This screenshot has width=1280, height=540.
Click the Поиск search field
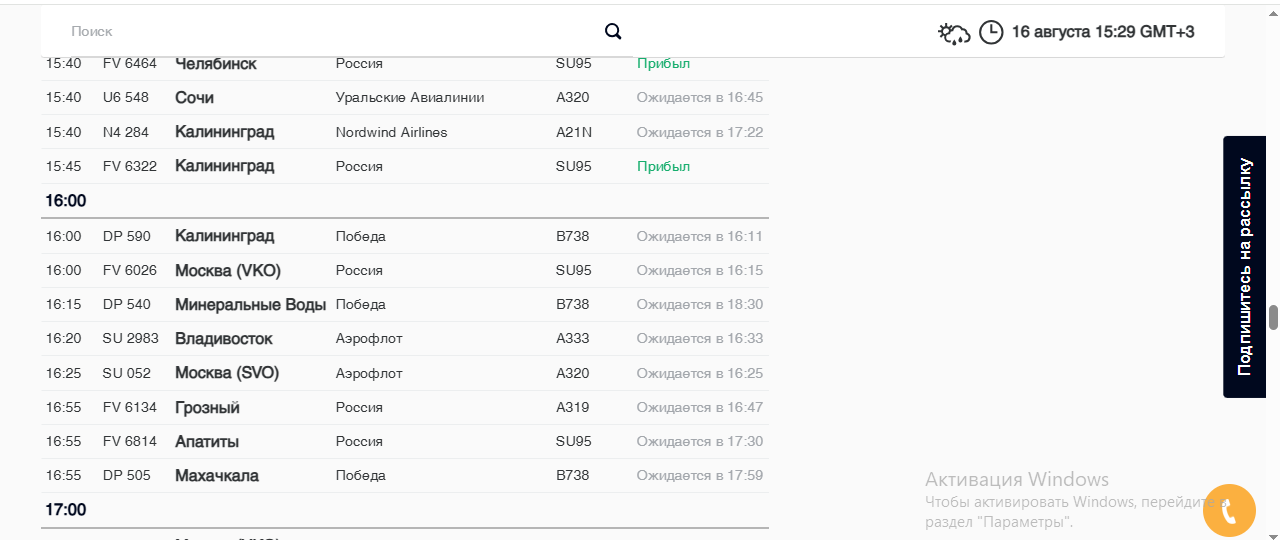(330, 32)
